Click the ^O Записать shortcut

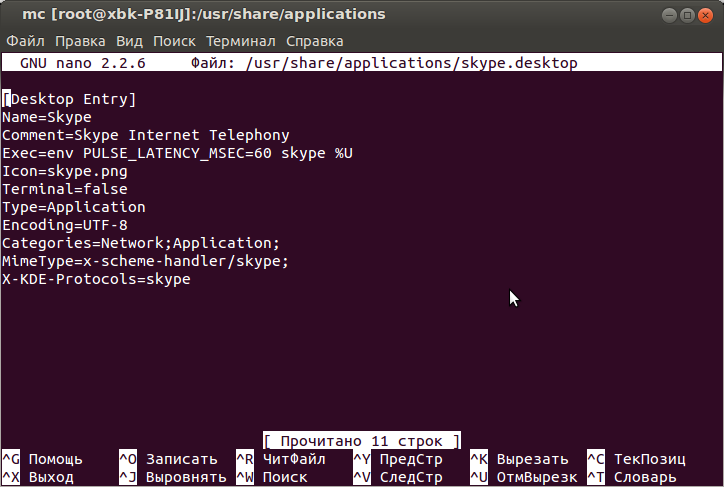169,459
